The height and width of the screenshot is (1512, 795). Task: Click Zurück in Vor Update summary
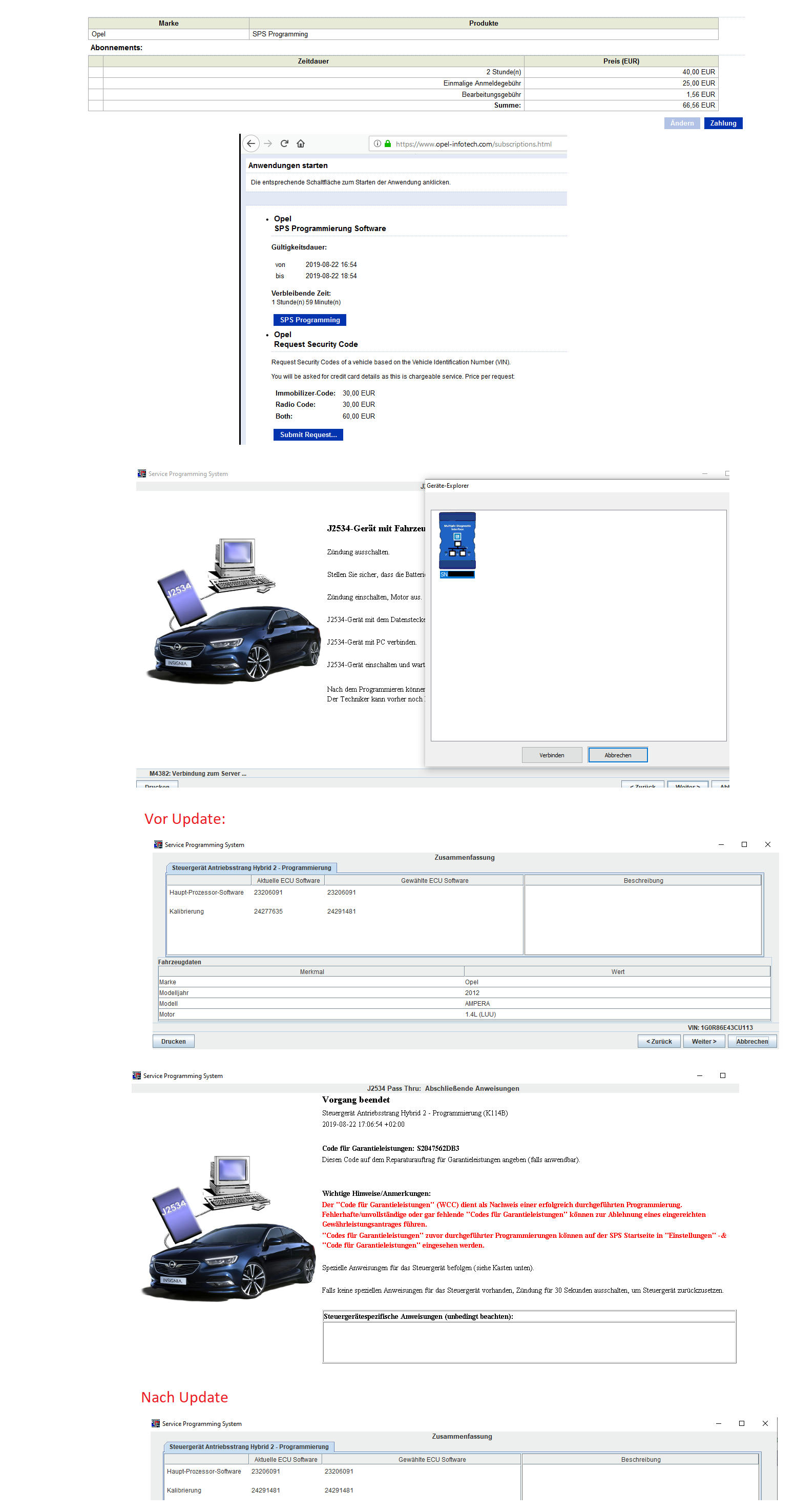click(x=659, y=1041)
